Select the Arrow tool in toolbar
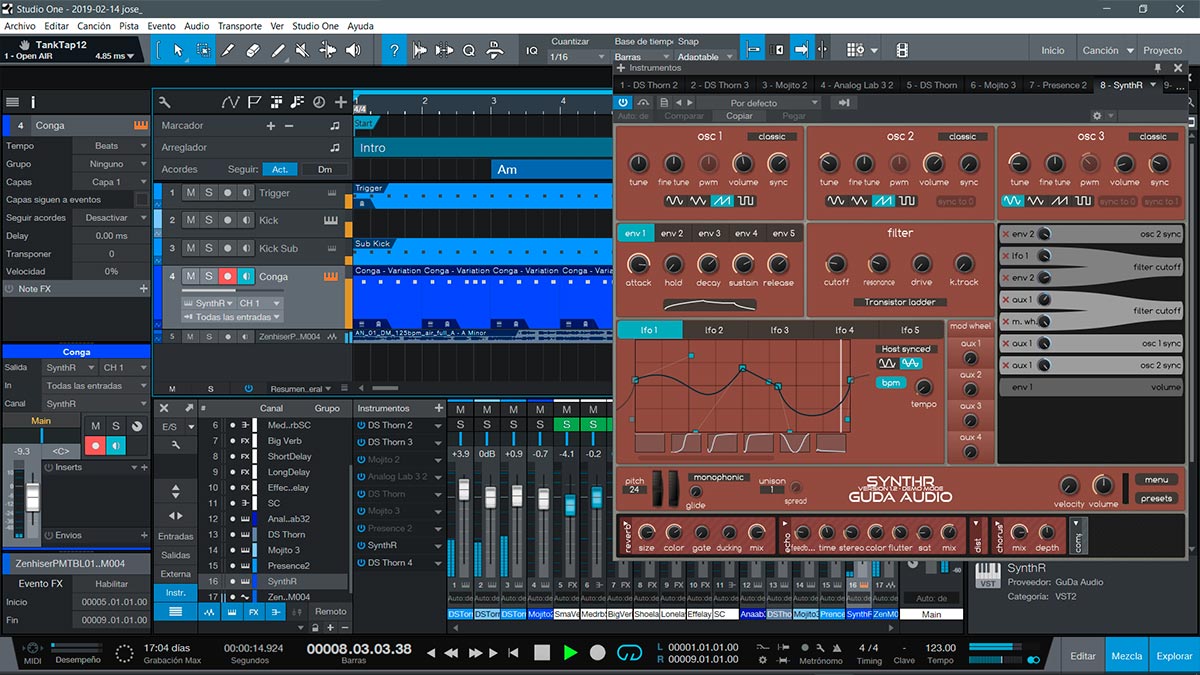 178,49
